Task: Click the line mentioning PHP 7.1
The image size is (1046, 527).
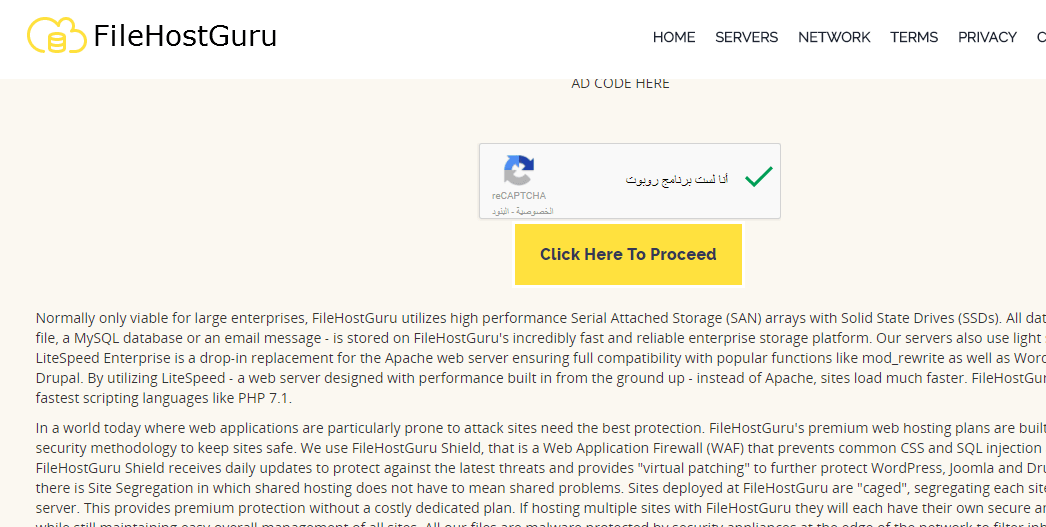Action: pos(163,400)
